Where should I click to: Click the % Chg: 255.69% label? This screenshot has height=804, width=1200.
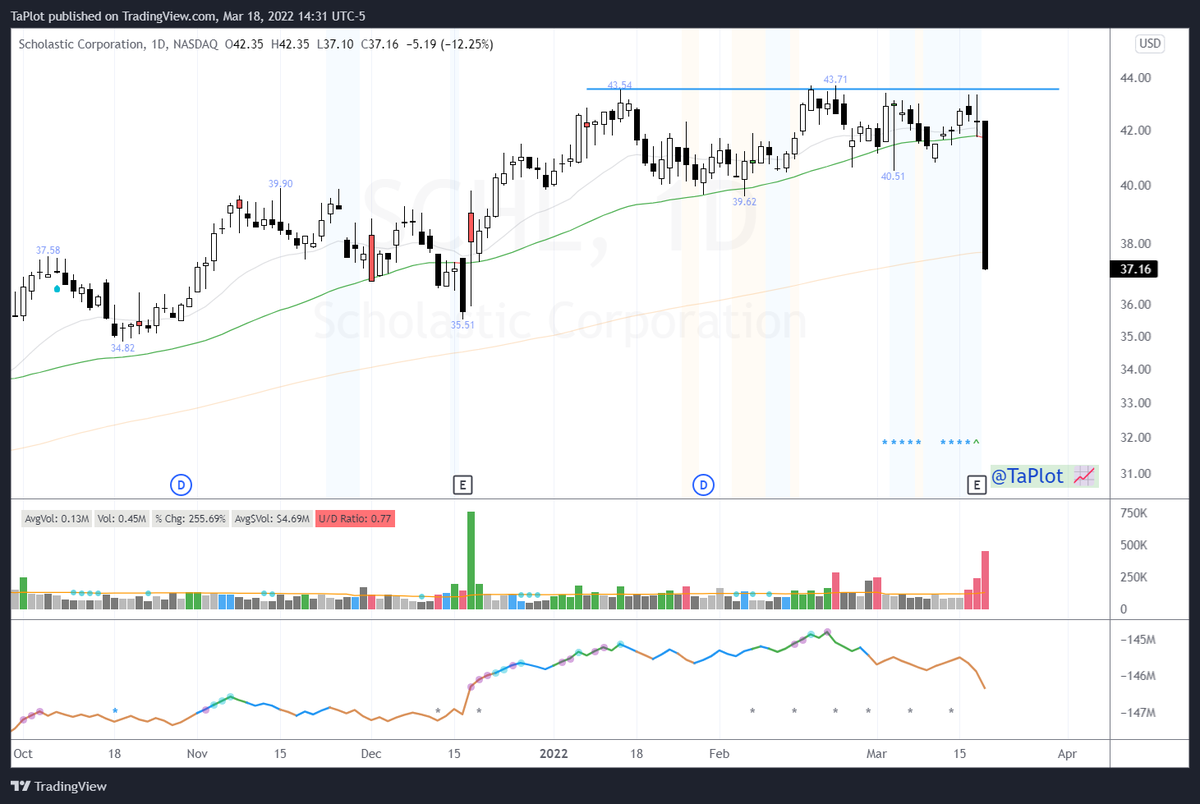[191, 518]
